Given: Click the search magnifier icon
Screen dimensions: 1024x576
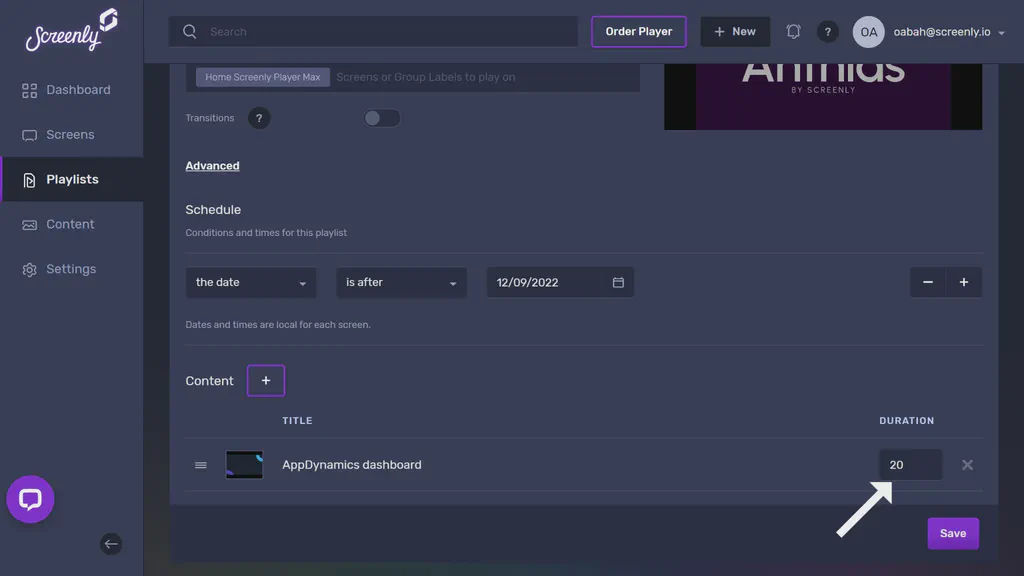Looking at the screenshot, I should pos(189,31).
